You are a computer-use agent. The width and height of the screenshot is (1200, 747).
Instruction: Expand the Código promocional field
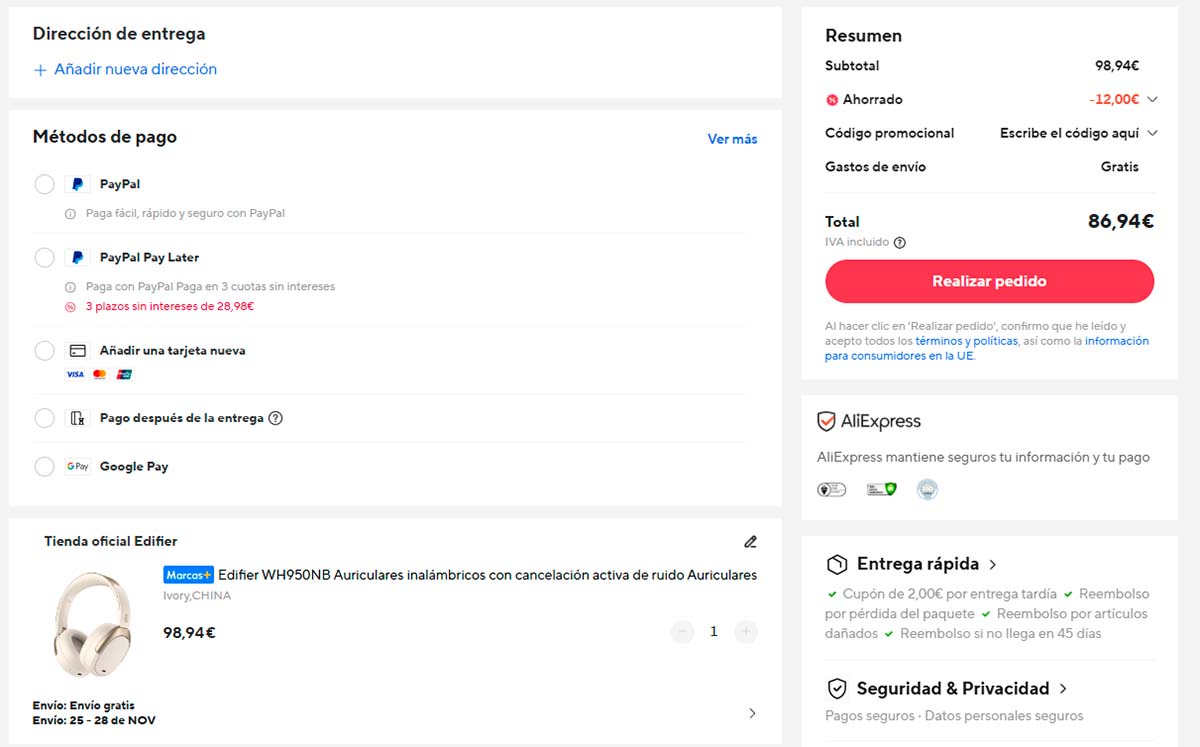pos(1152,134)
